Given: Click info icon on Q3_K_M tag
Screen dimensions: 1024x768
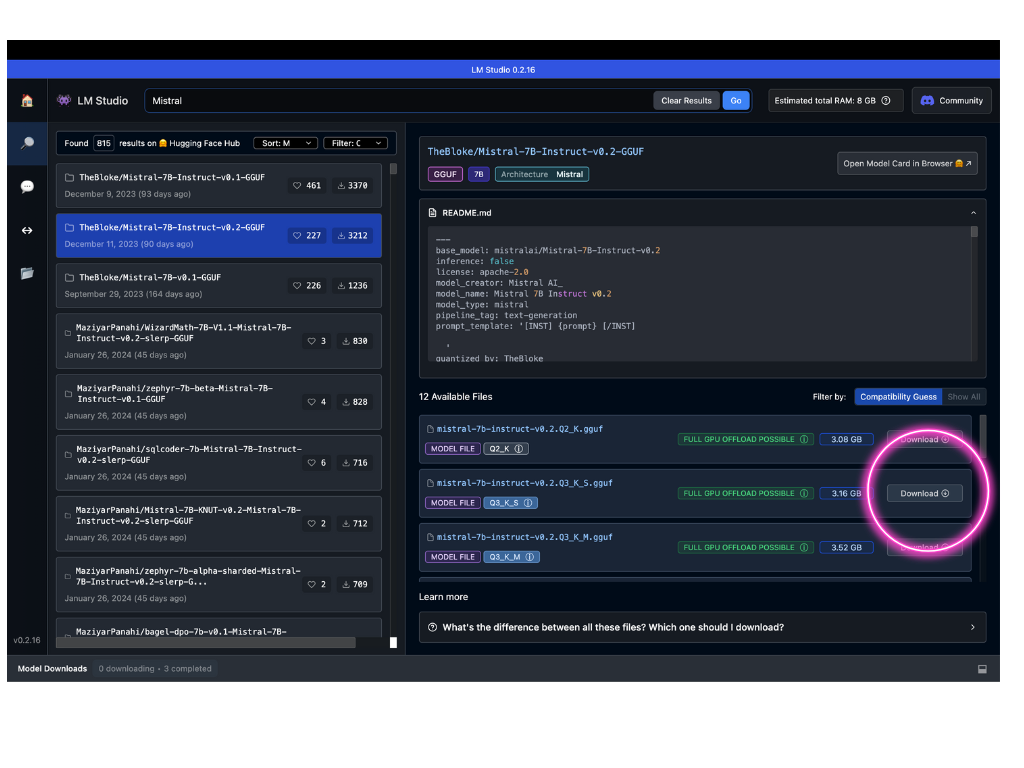Looking at the screenshot, I should tap(530, 557).
